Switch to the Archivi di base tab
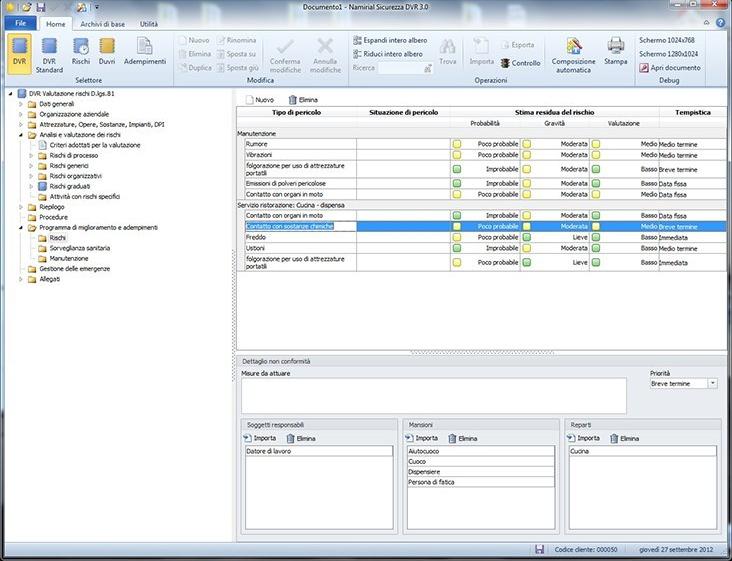 (102, 23)
